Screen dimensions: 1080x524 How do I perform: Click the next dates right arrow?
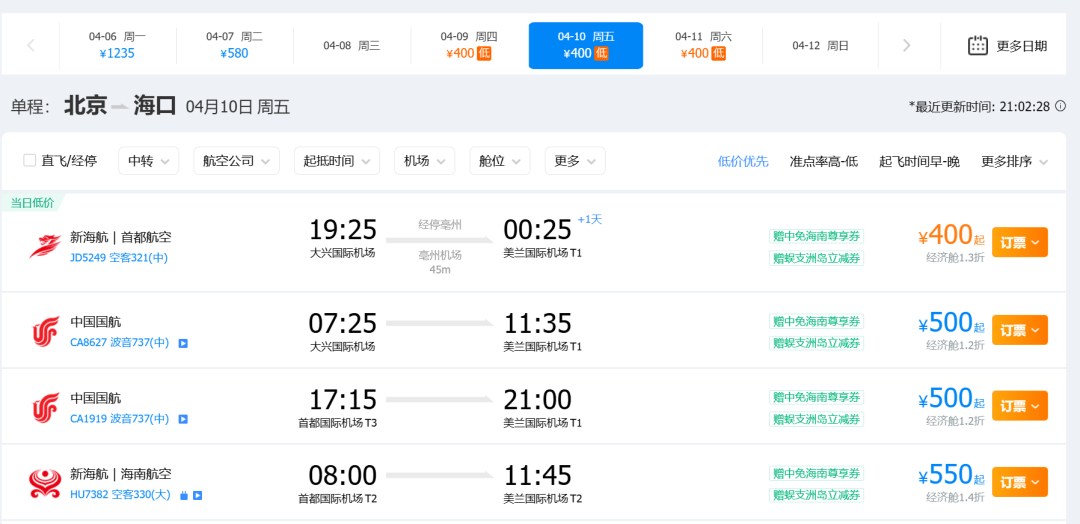pyautogui.click(x=906, y=45)
